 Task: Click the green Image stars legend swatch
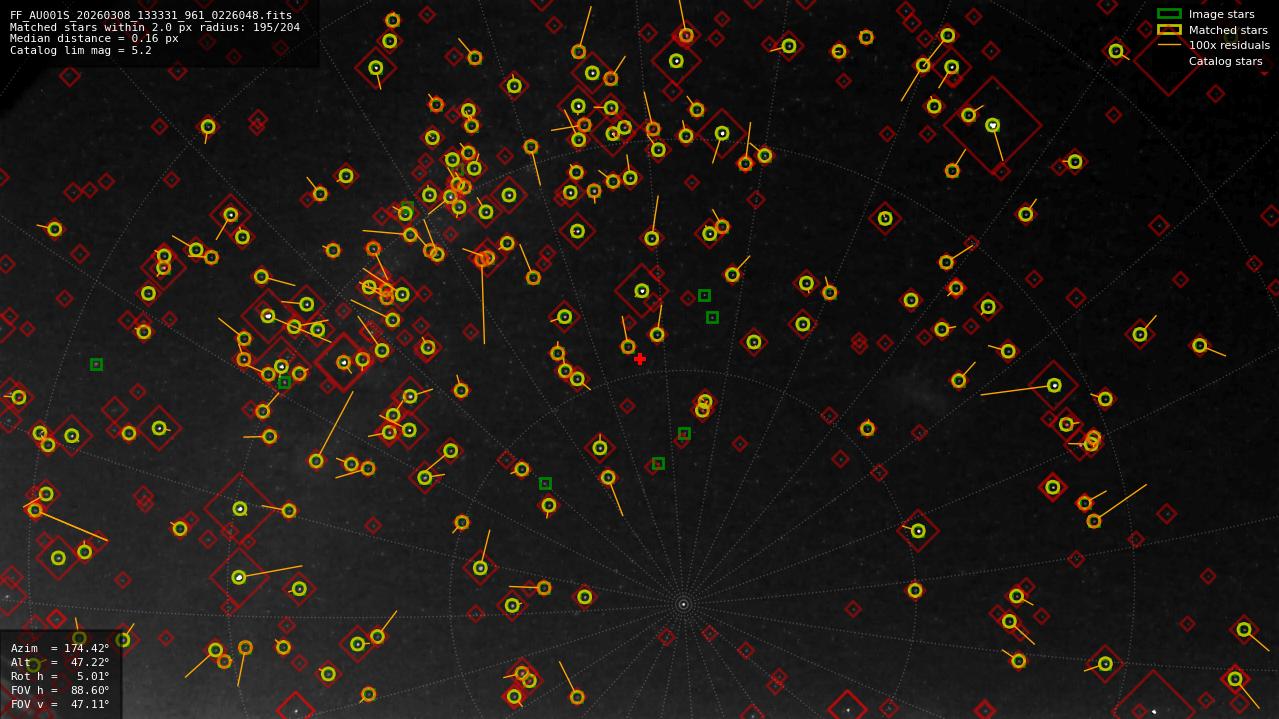pyautogui.click(x=1169, y=14)
